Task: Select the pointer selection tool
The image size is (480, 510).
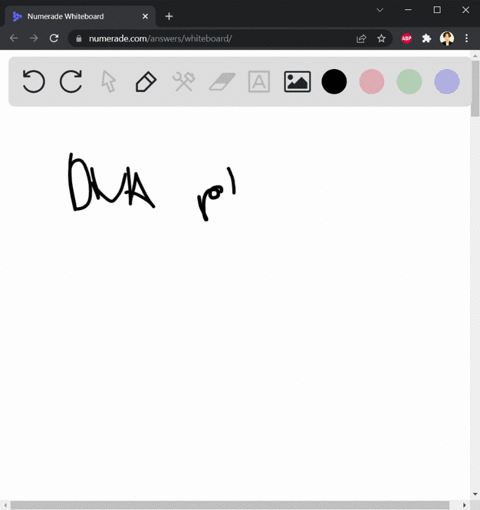Action: coord(109,81)
